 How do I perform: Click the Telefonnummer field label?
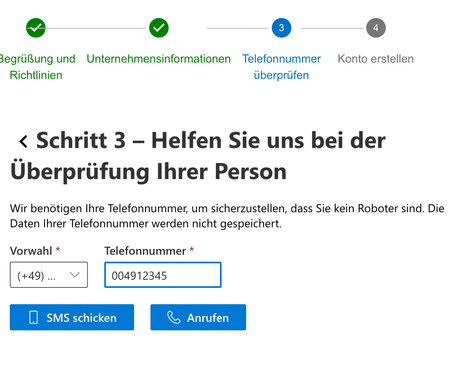(145, 251)
